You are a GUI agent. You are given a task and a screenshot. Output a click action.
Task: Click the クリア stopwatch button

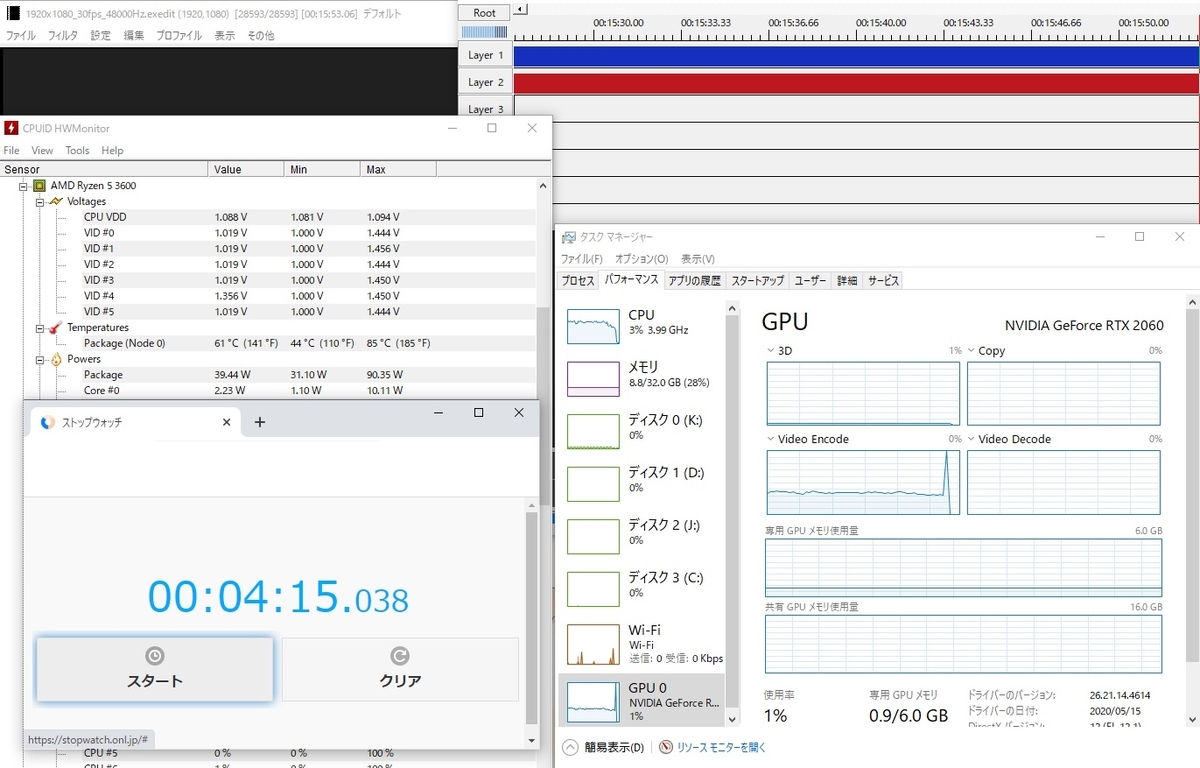pos(400,669)
